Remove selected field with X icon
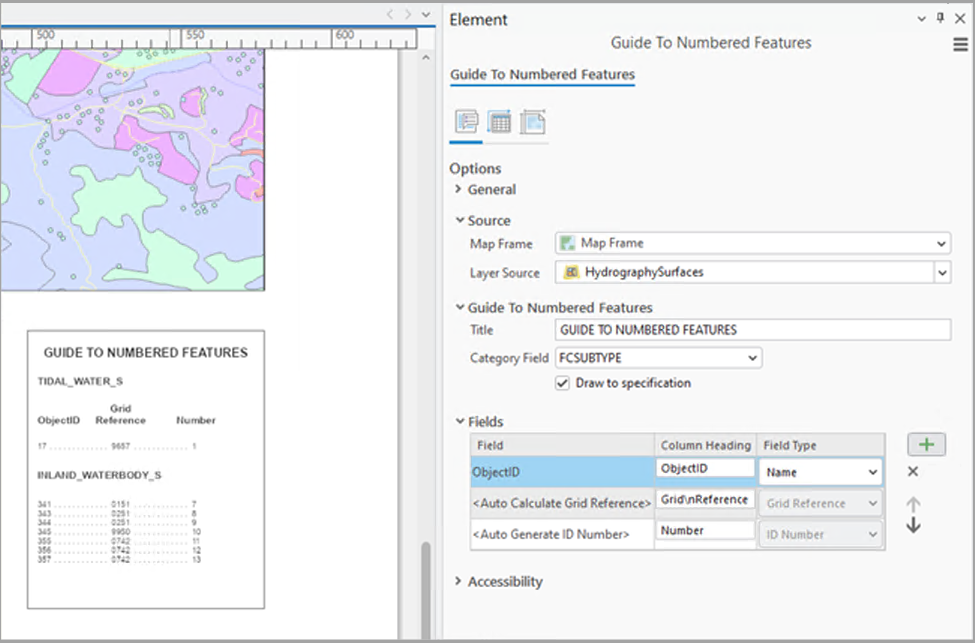Image resolution: width=975 pixels, height=643 pixels. click(x=913, y=471)
